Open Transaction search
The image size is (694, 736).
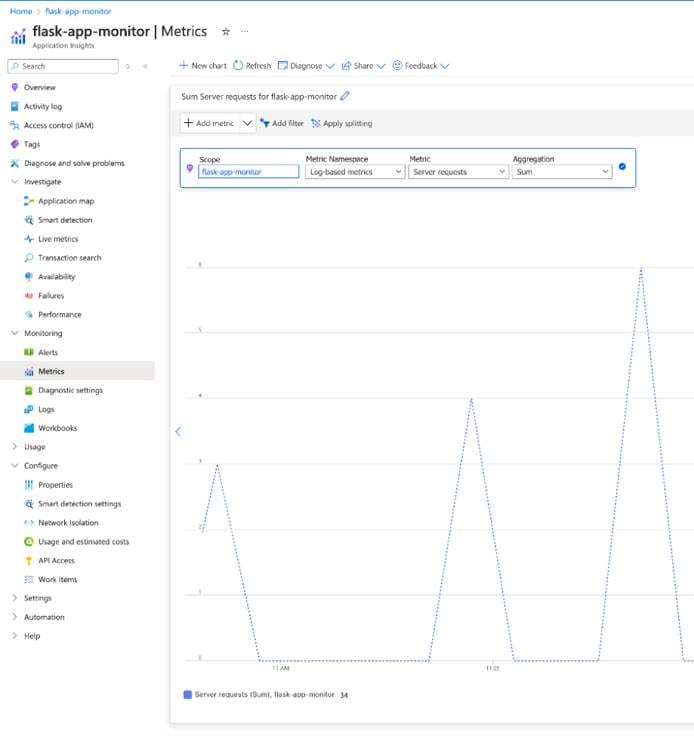(x=69, y=258)
